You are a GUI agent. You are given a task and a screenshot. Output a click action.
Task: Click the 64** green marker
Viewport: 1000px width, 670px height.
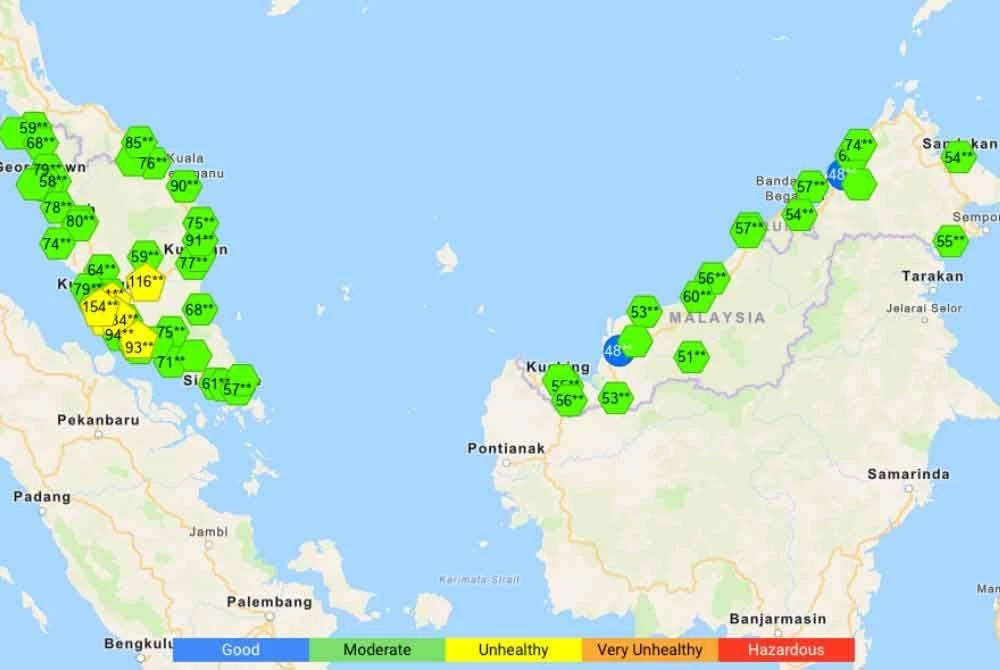[x=101, y=269]
